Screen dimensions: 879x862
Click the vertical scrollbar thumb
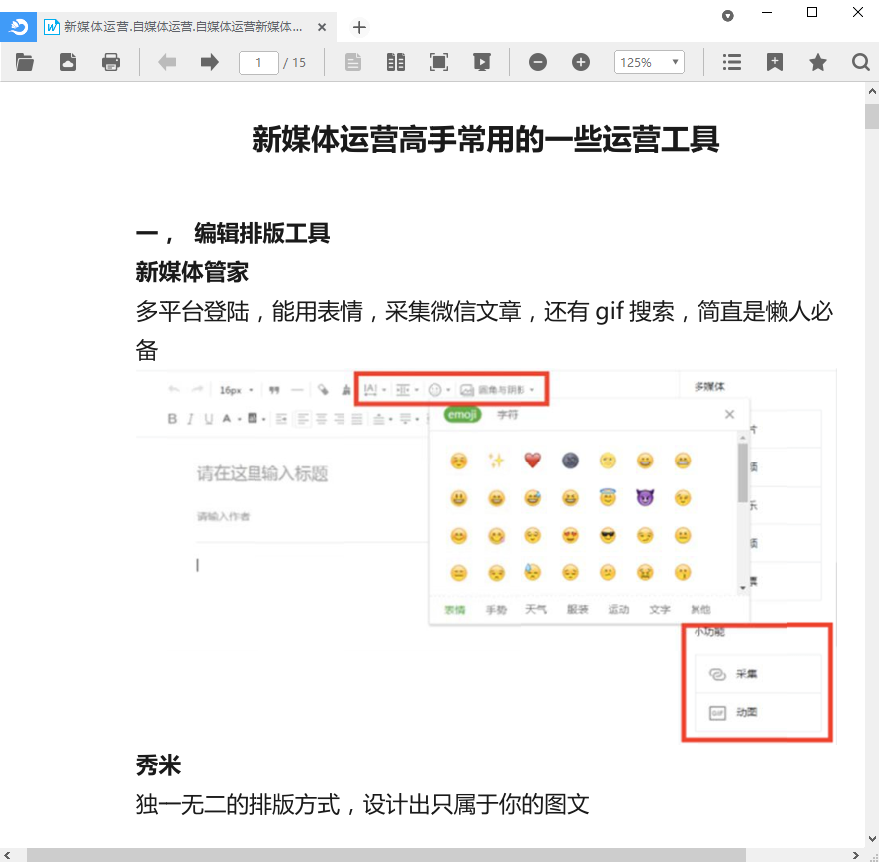(x=872, y=117)
